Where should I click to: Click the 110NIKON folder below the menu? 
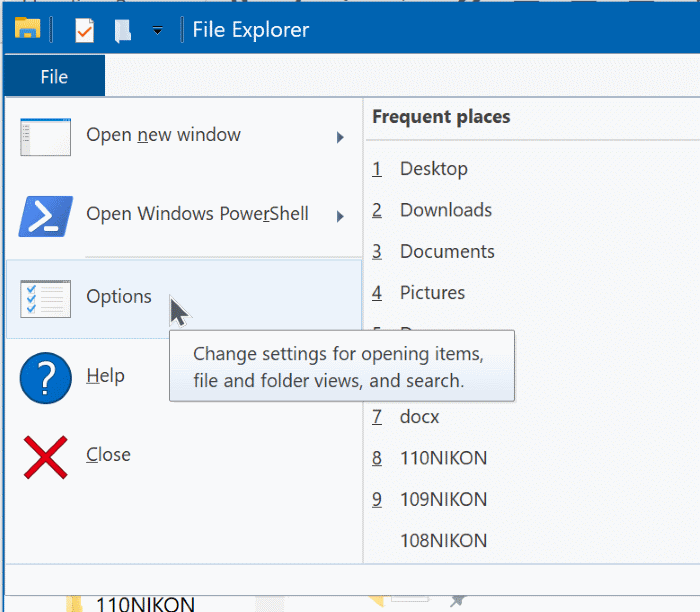point(145,604)
